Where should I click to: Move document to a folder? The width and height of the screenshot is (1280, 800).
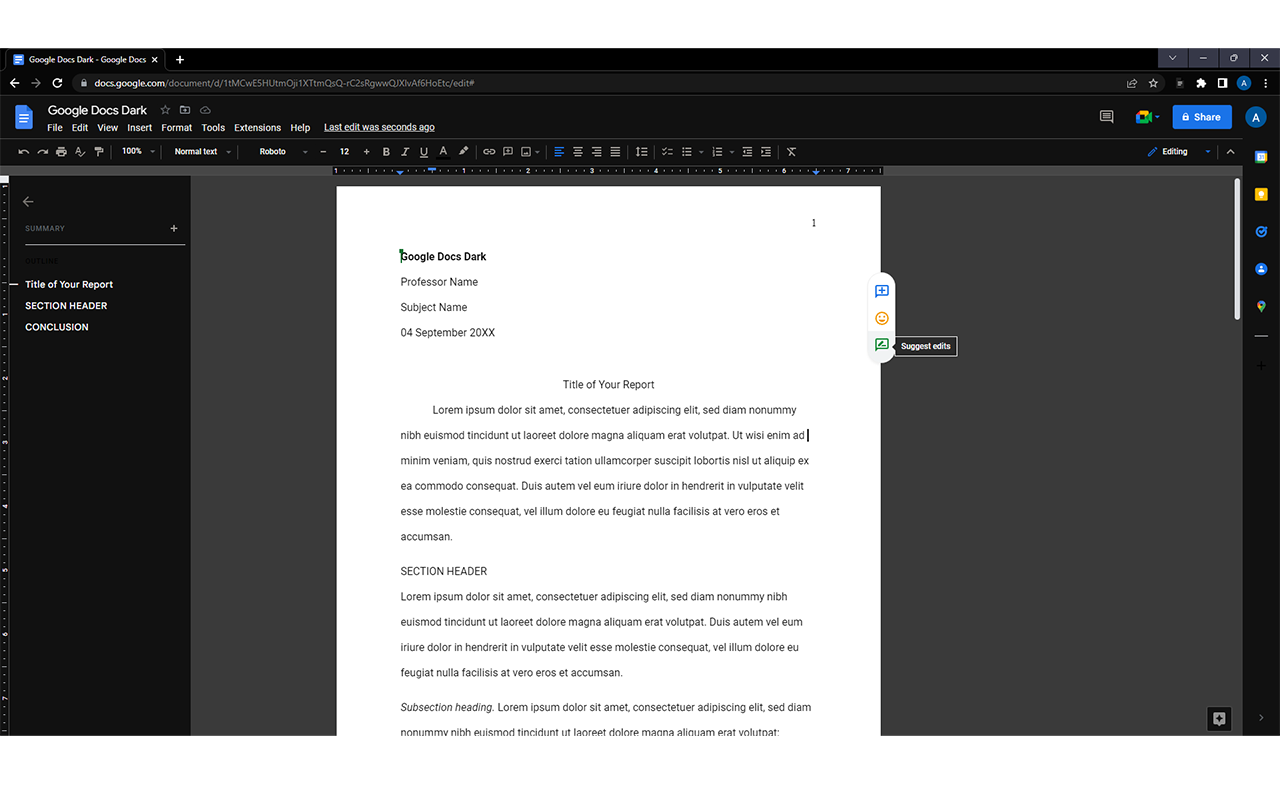185,110
